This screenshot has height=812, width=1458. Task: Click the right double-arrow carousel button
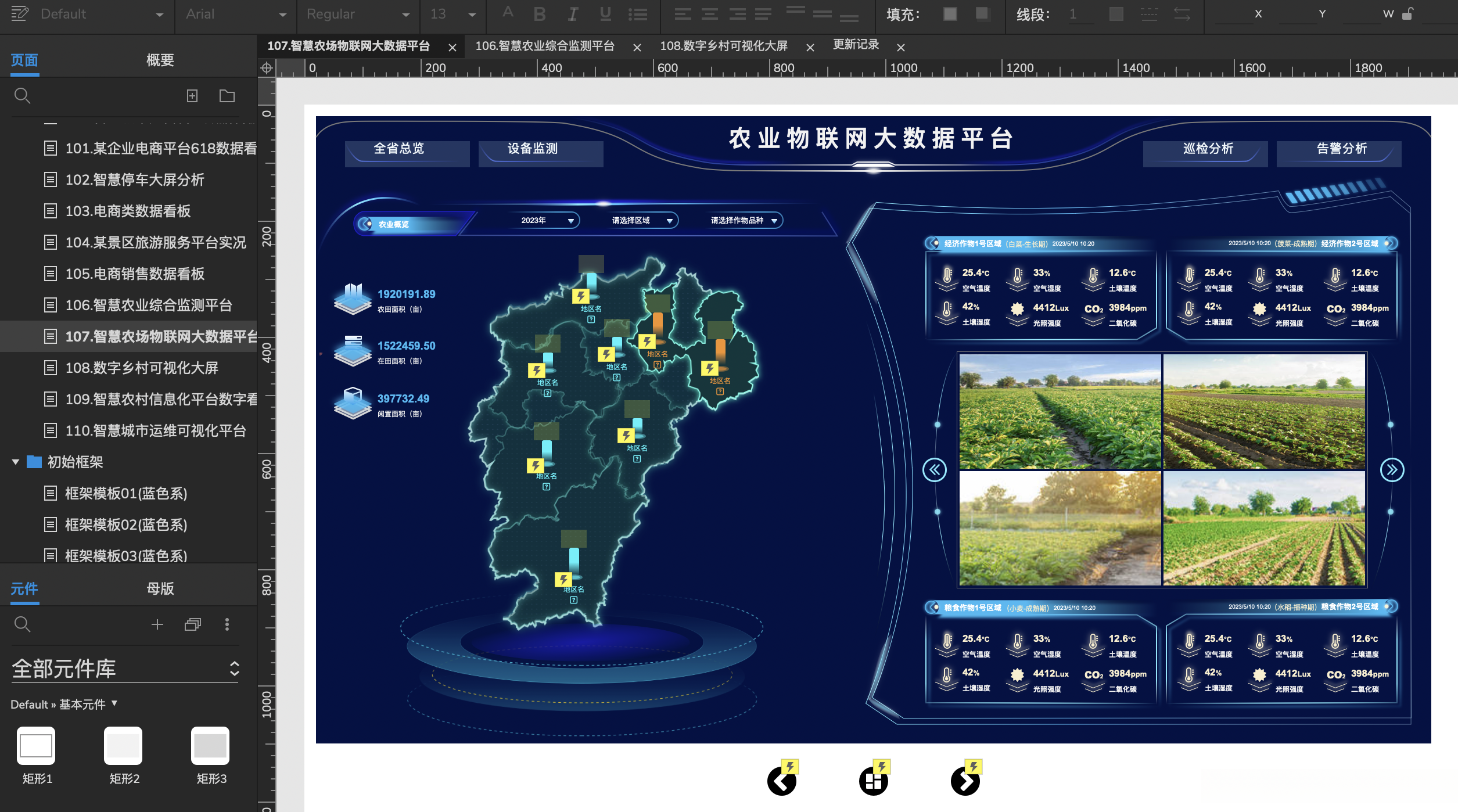(x=1392, y=469)
